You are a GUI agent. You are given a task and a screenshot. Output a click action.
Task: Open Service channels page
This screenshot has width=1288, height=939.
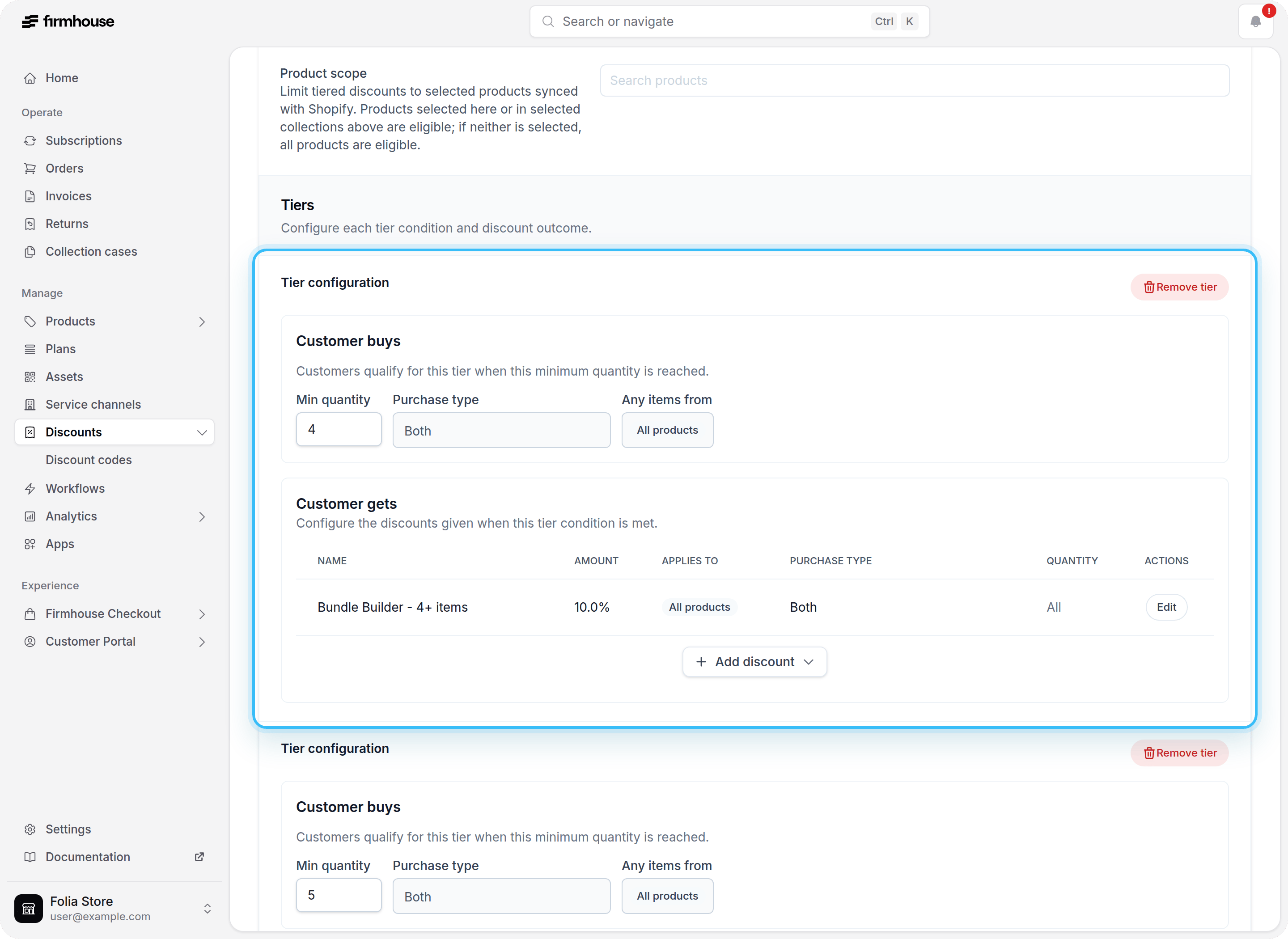pyautogui.click(x=114, y=405)
